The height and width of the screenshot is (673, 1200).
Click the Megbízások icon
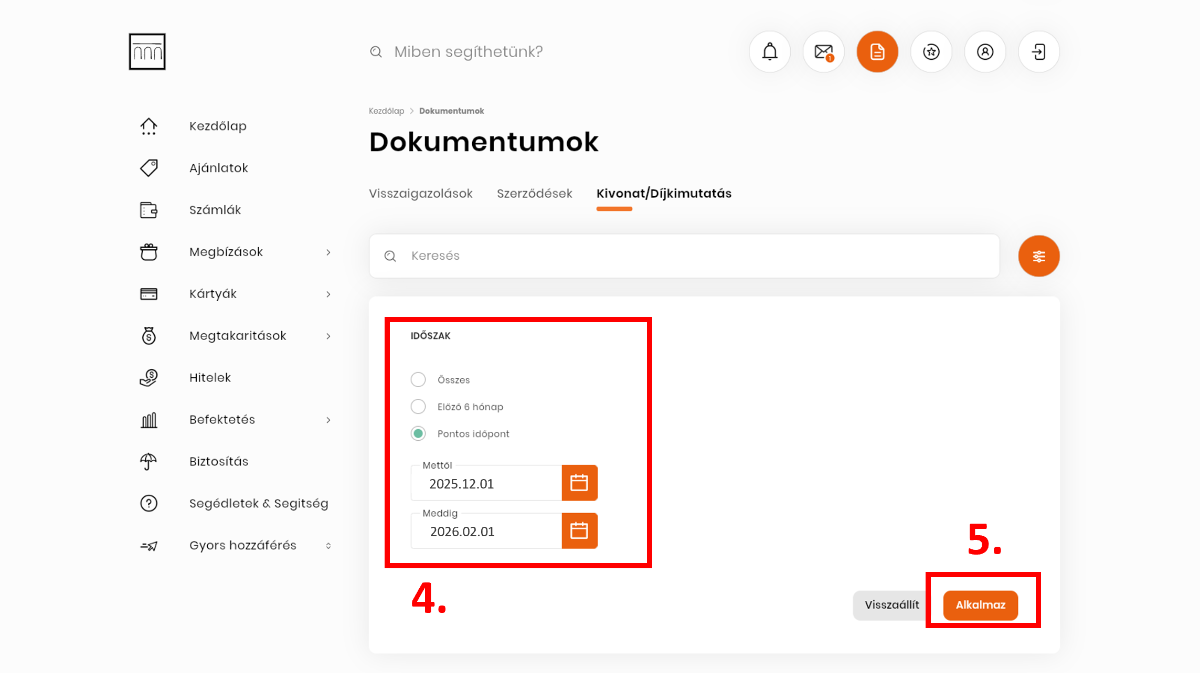tap(149, 252)
